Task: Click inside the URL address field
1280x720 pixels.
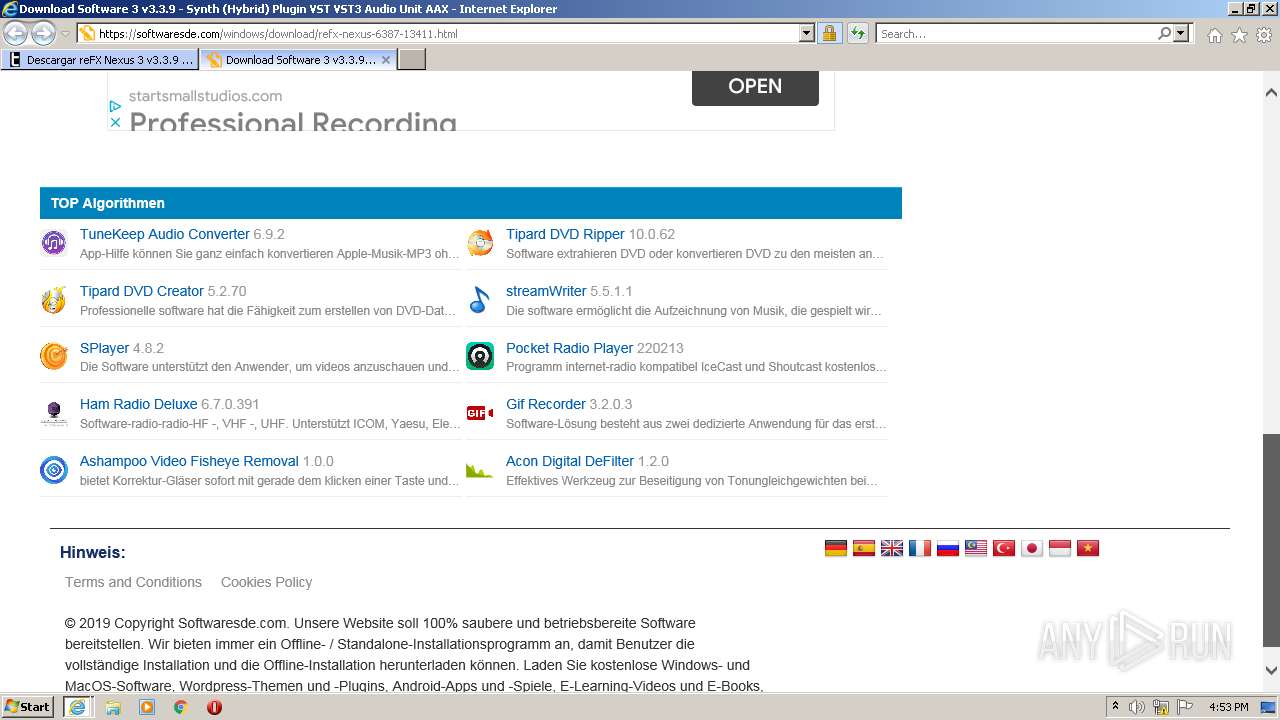Action: click(x=445, y=33)
